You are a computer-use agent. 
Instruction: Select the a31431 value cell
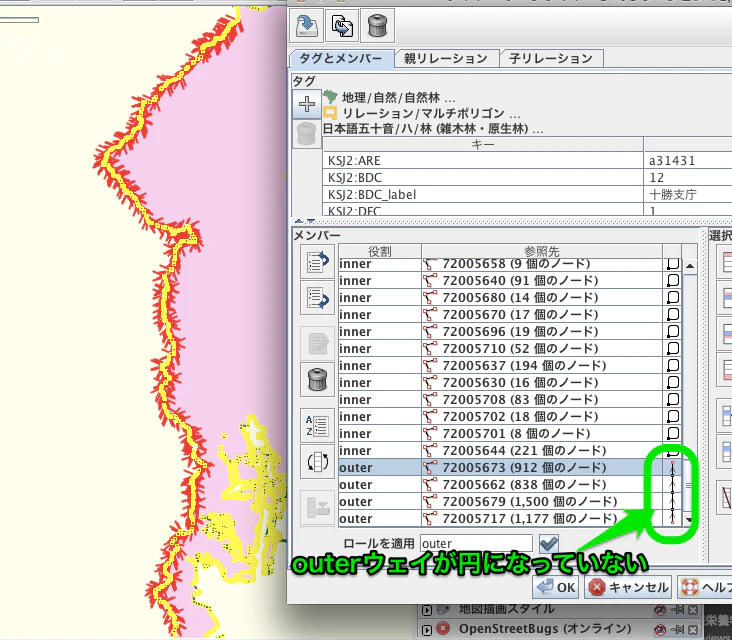point(688,161)
